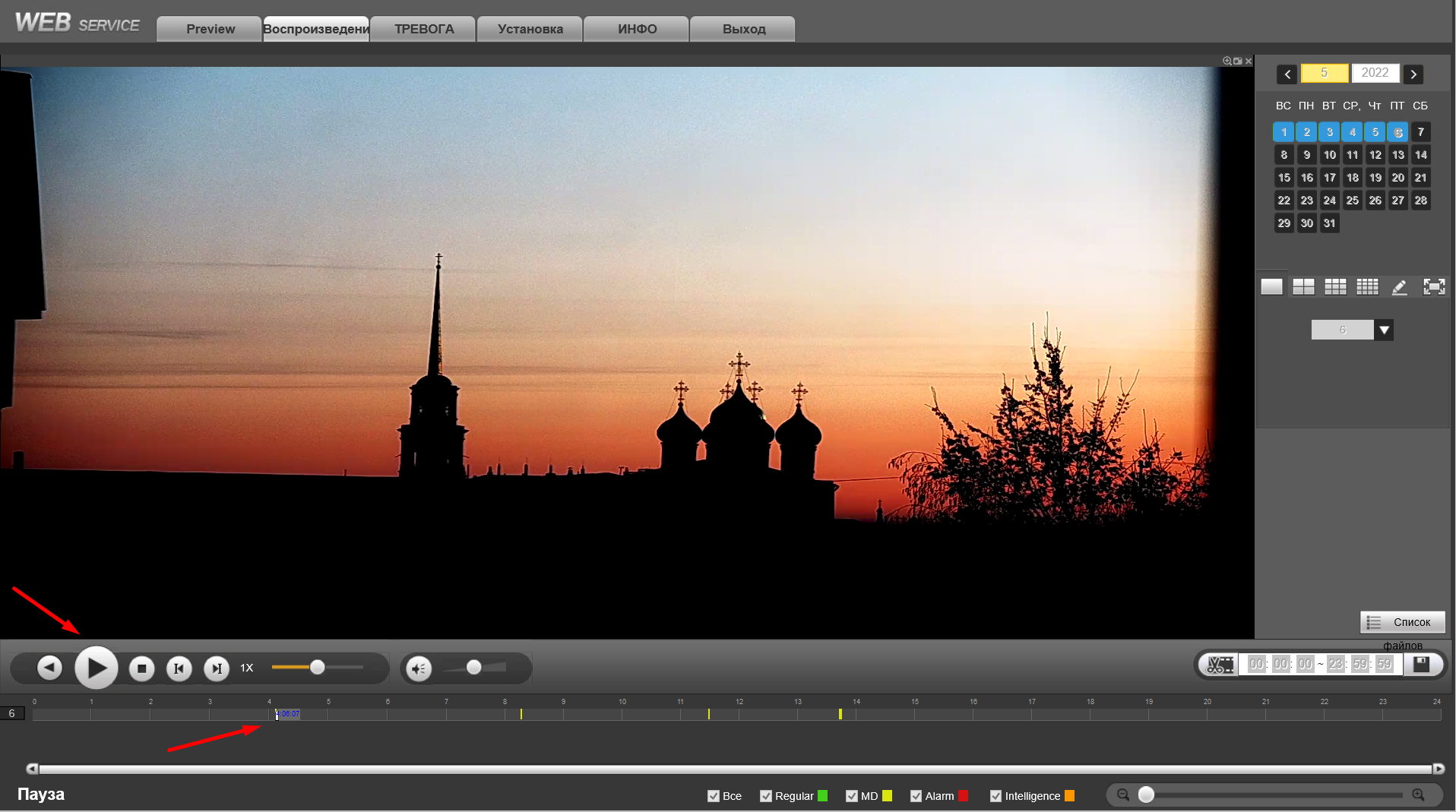Viewport: 1456px width, 812px height.
Task: Click the volume slider handle
Action: click(x=474, y=667)
